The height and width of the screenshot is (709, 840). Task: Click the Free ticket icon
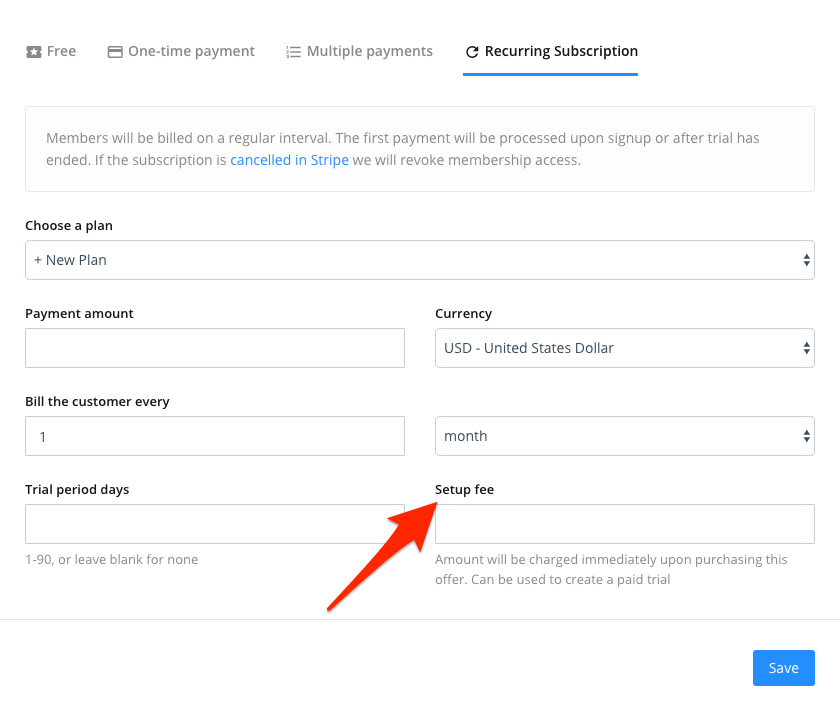click(x=34, y=52)
